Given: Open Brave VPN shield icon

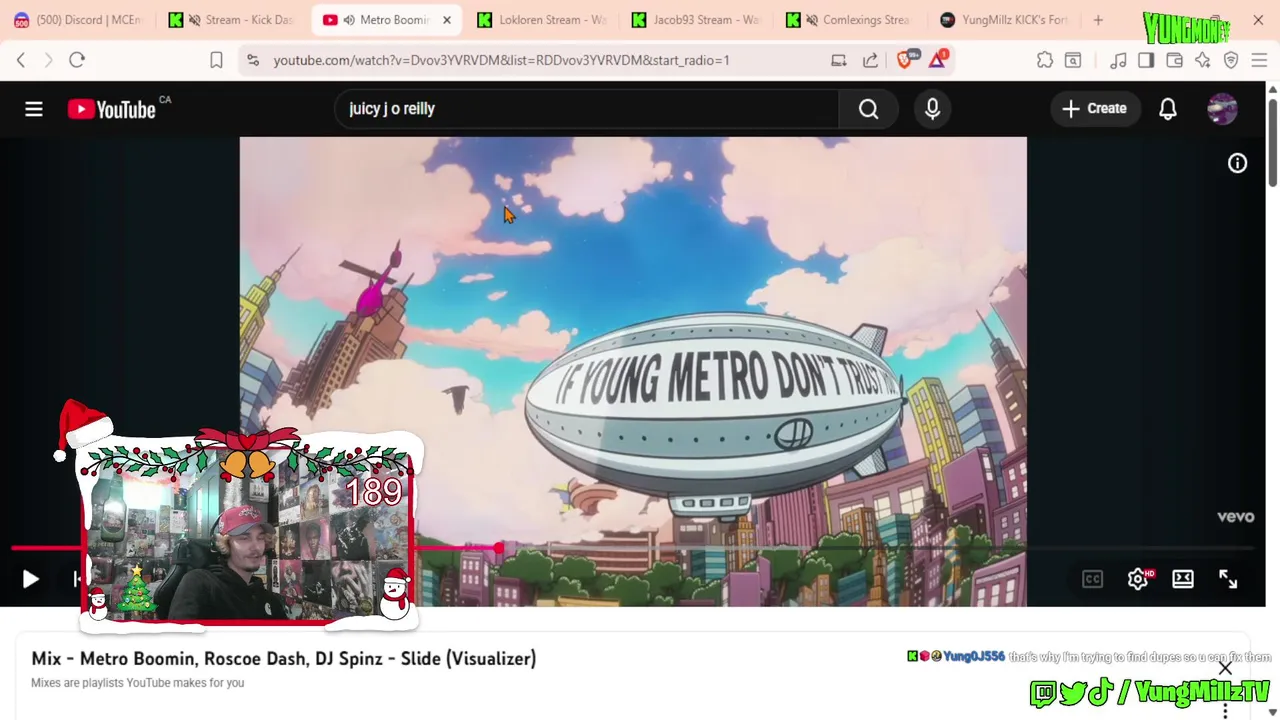Looking at the screenshot, I should [1231, 60].
